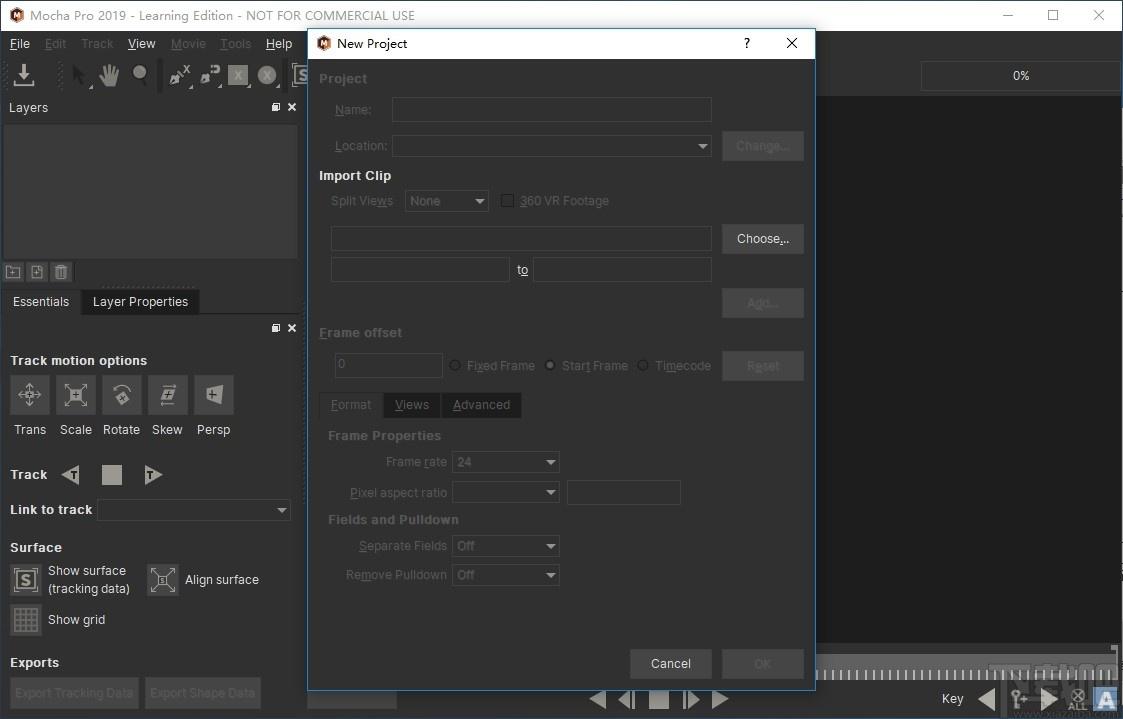Close the Layer Properties panel
Image resolution: width=1123 pixels, height=719 pixels.
291,328
